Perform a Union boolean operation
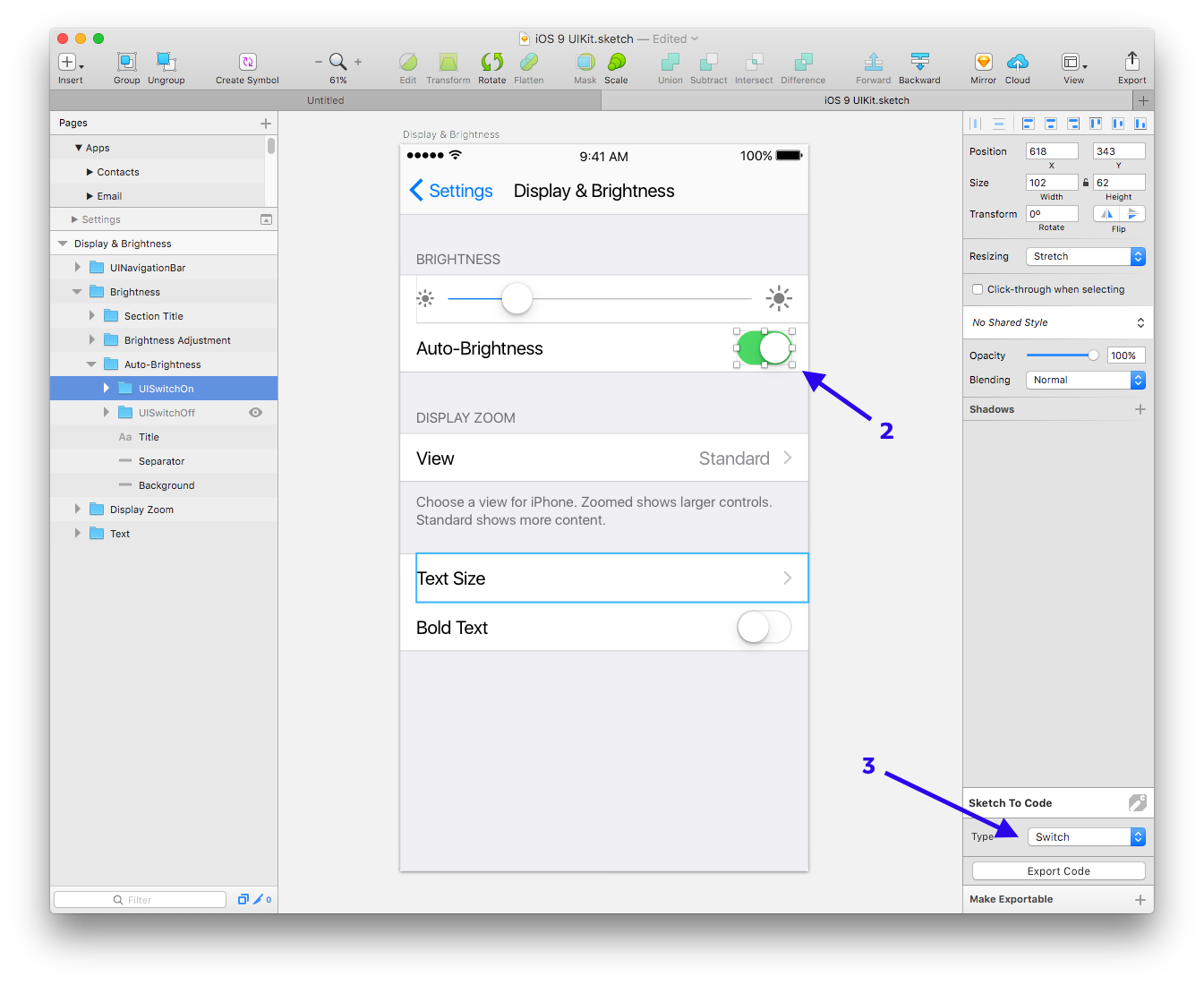The width and height of the screenshot is (1204, 985). pos(670,63)
